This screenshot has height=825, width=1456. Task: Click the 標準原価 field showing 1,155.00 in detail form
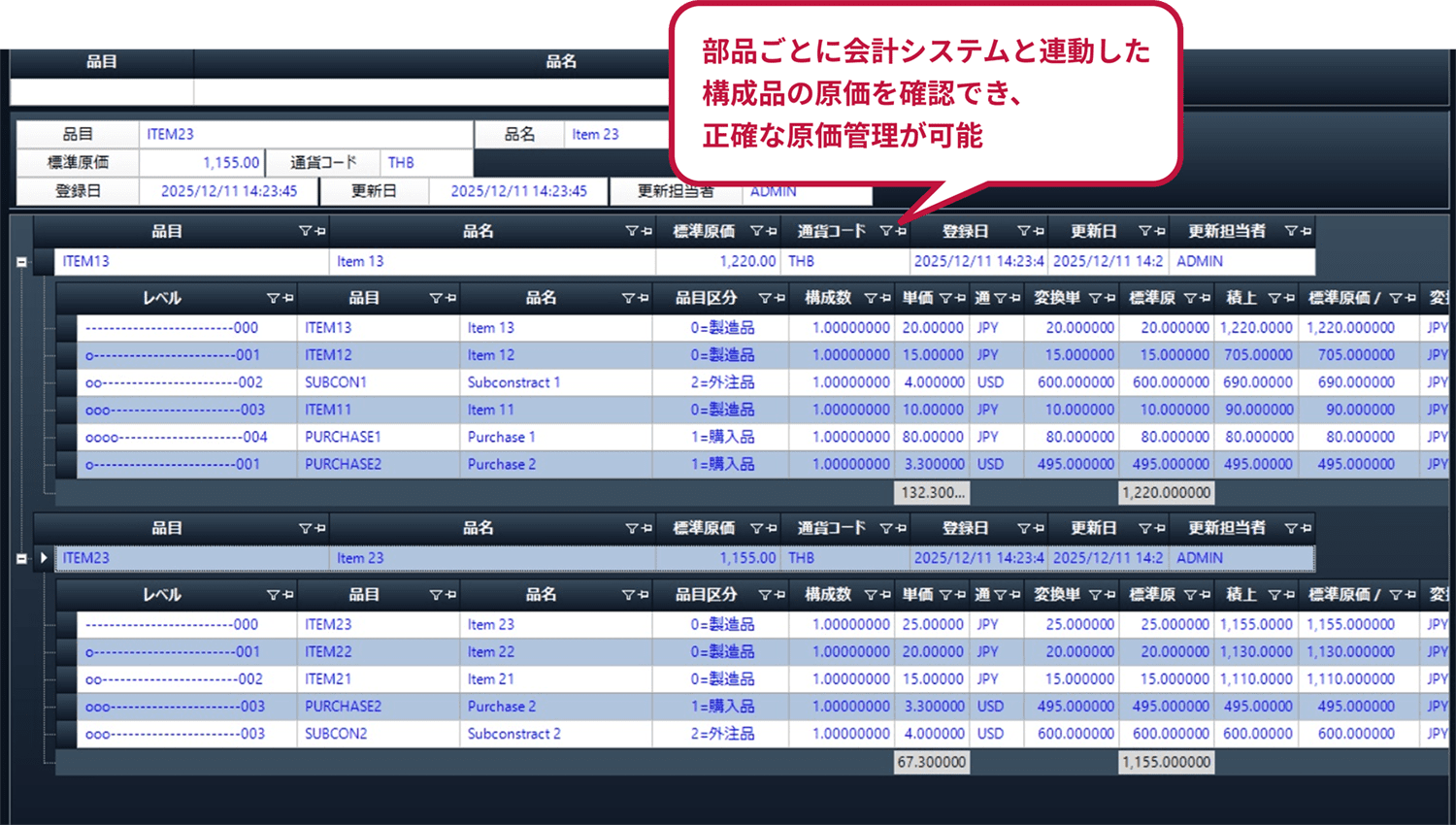[x=201, y=163]
